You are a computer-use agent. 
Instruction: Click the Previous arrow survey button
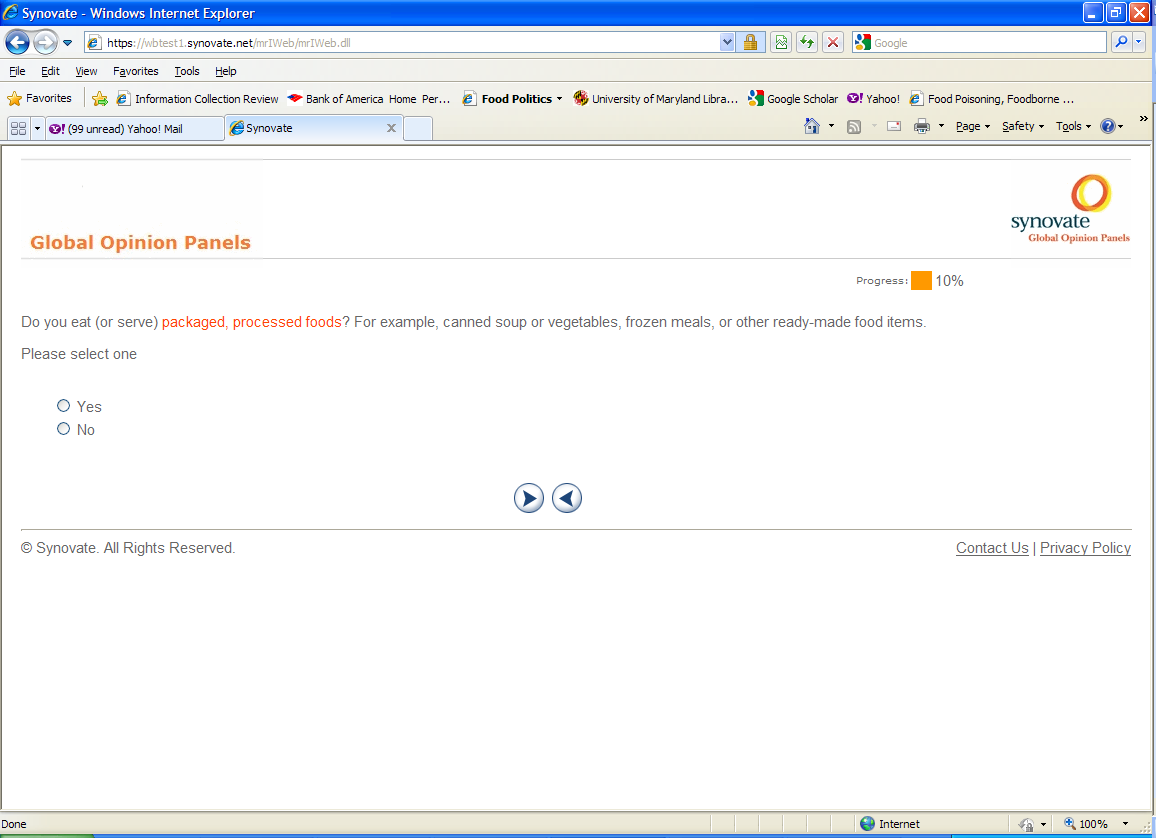click(567, 498)
